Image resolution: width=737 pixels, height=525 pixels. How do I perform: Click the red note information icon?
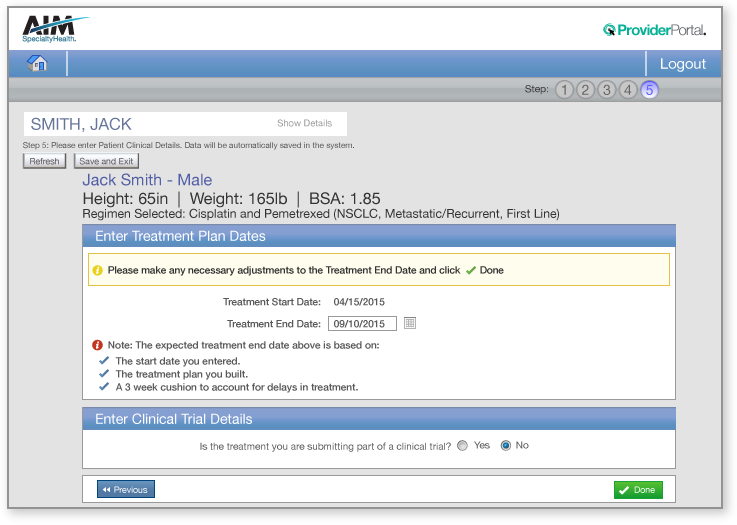coord(97,345)
